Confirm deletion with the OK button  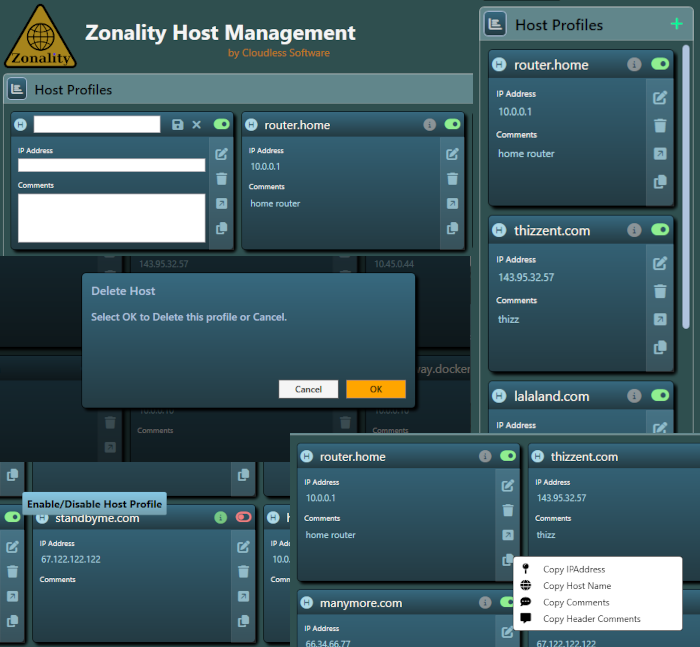[x=376, y=389]
